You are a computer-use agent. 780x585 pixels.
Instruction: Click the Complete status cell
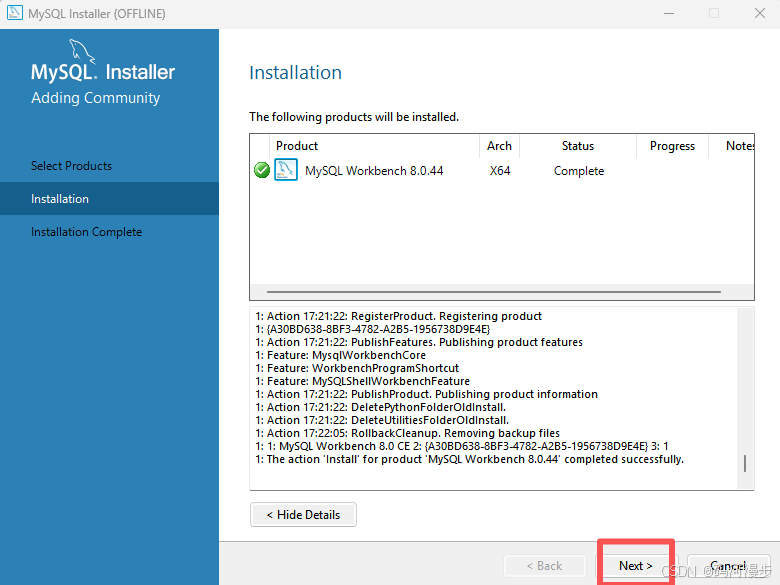[579, 171]
